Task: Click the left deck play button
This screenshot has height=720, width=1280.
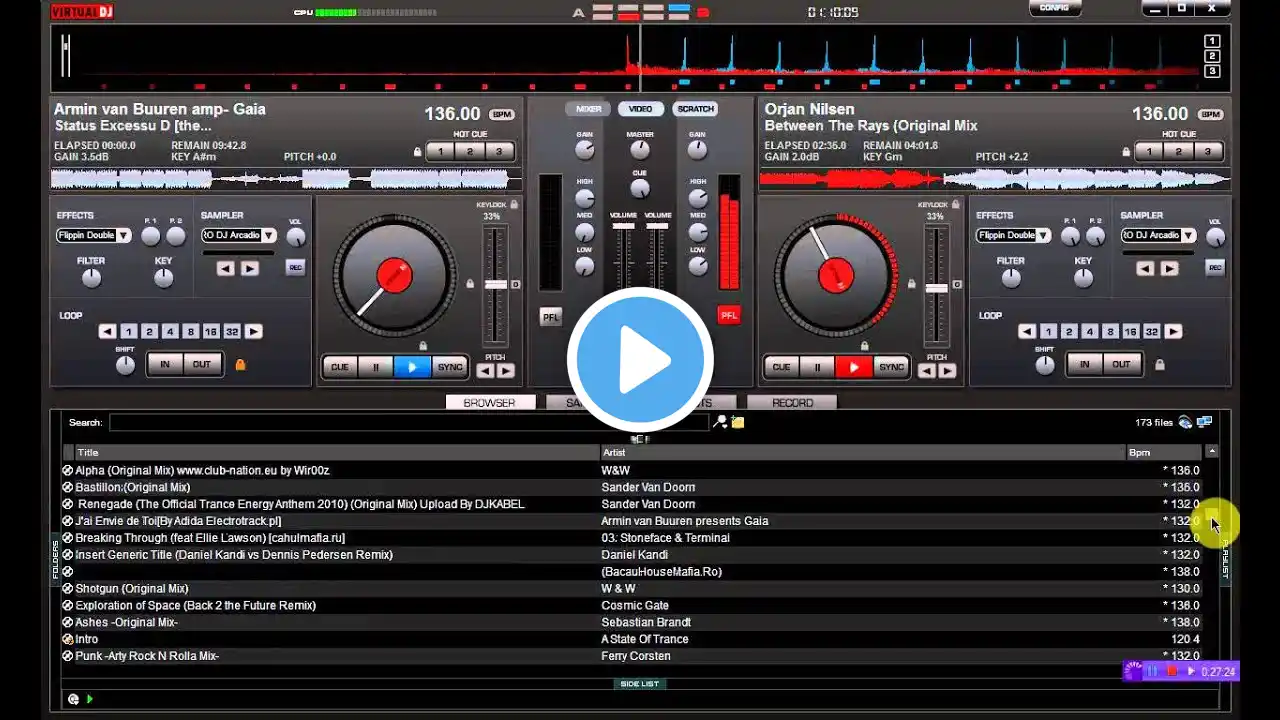Action: (412, 367)
